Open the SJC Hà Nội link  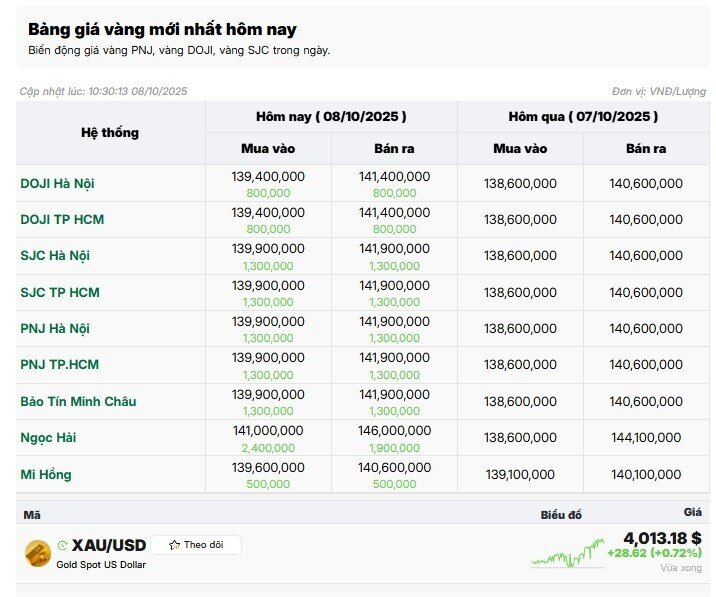tap(55, 256)
